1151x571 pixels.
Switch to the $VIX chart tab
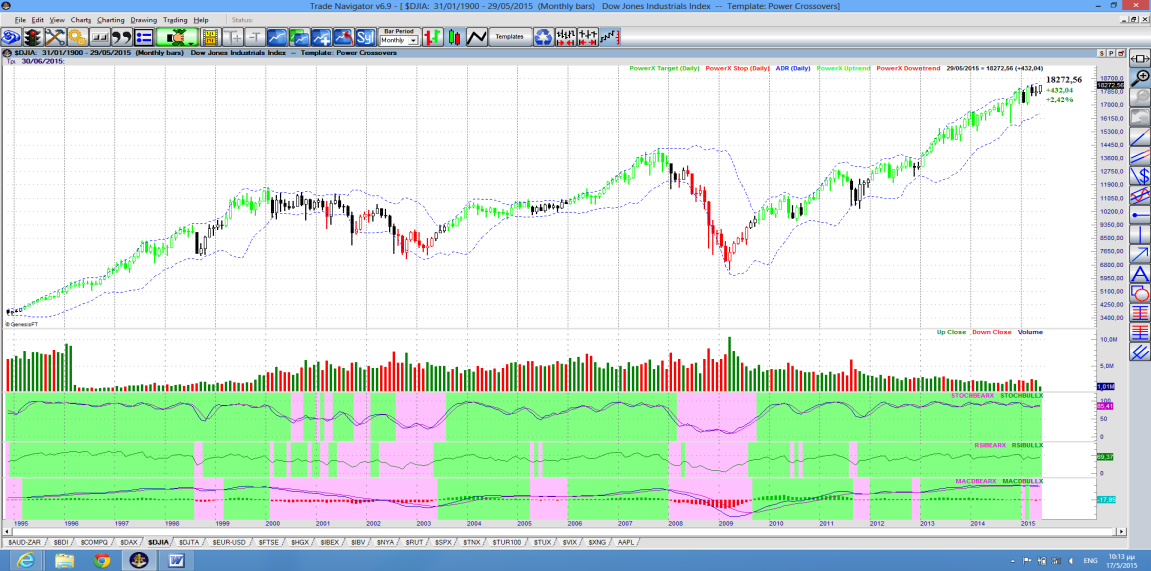570,542
